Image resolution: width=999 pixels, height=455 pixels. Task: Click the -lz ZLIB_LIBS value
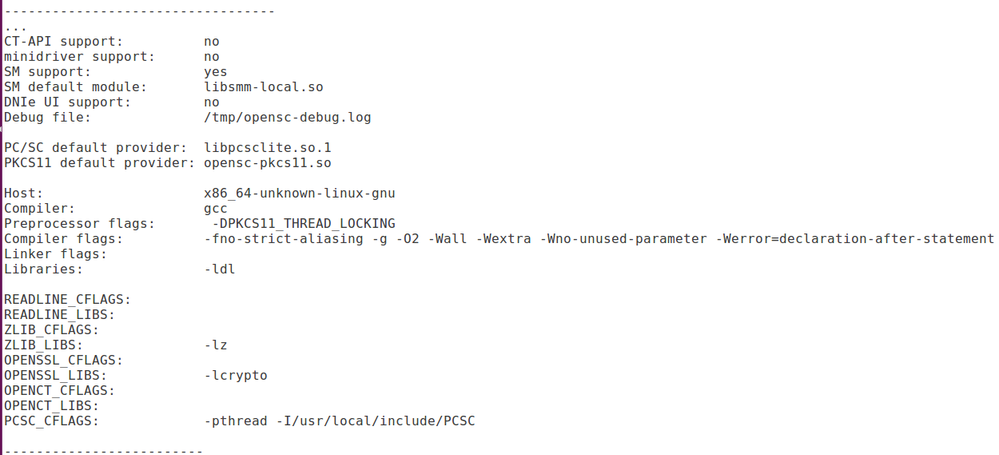click(x=215, y=345)
